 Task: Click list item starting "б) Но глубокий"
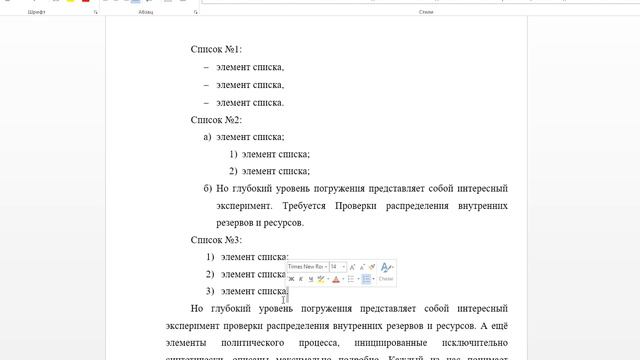356,206
